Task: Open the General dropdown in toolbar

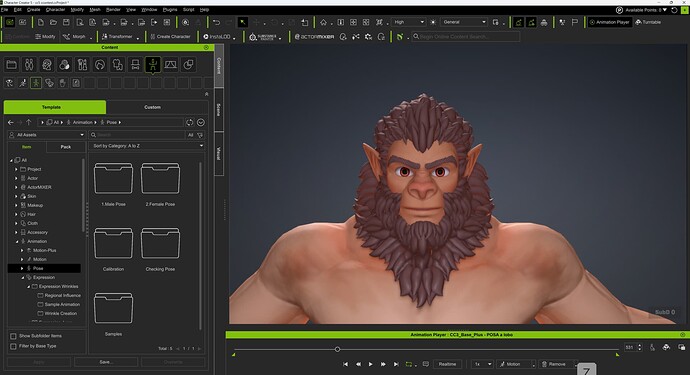Action: click(464, 22)
